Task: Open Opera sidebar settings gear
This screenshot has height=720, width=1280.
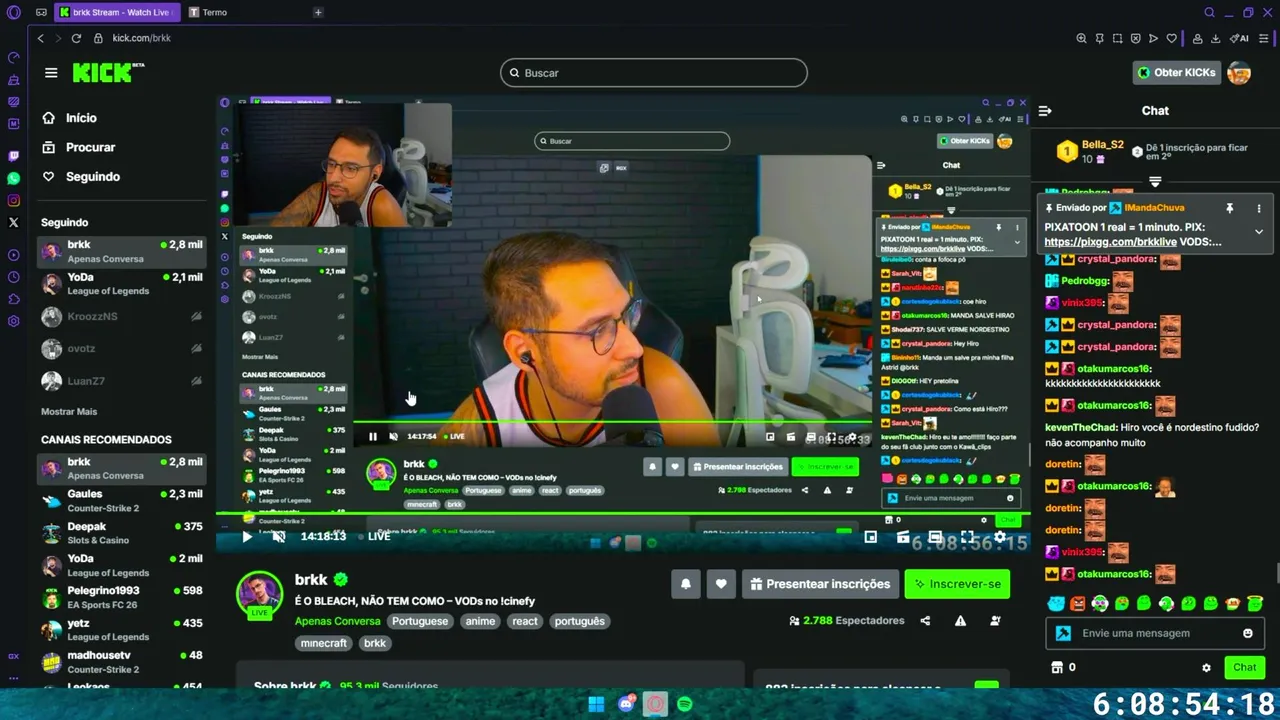Action: click(x=13, y=321)
